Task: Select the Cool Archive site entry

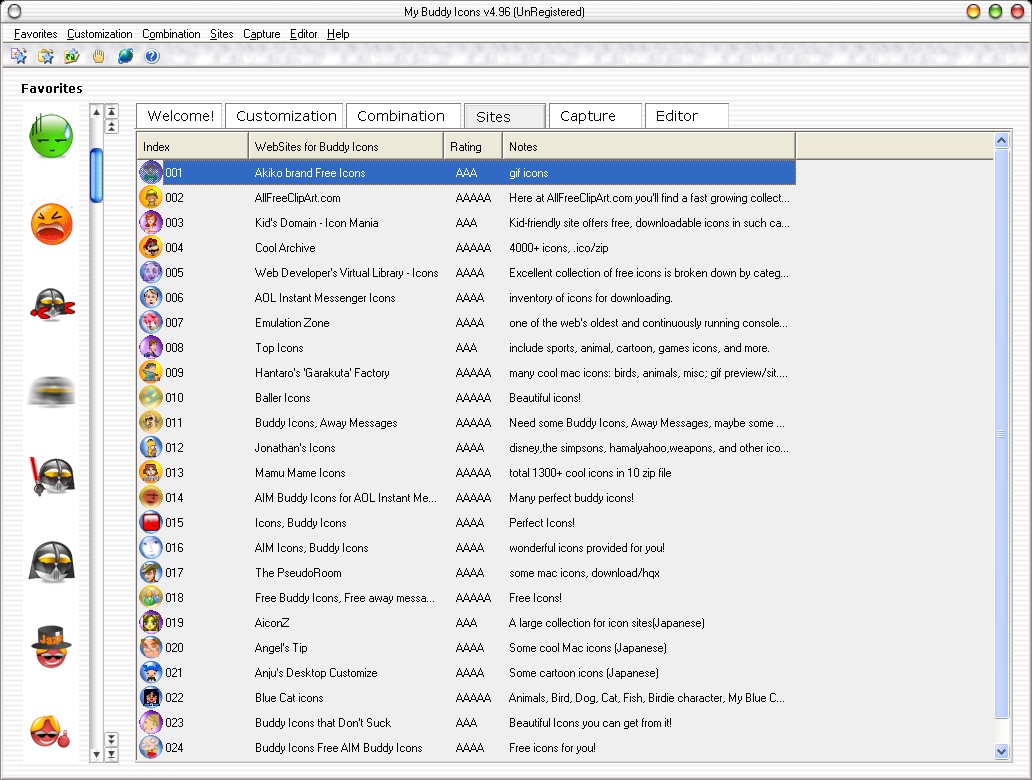Action: [467, 247]
